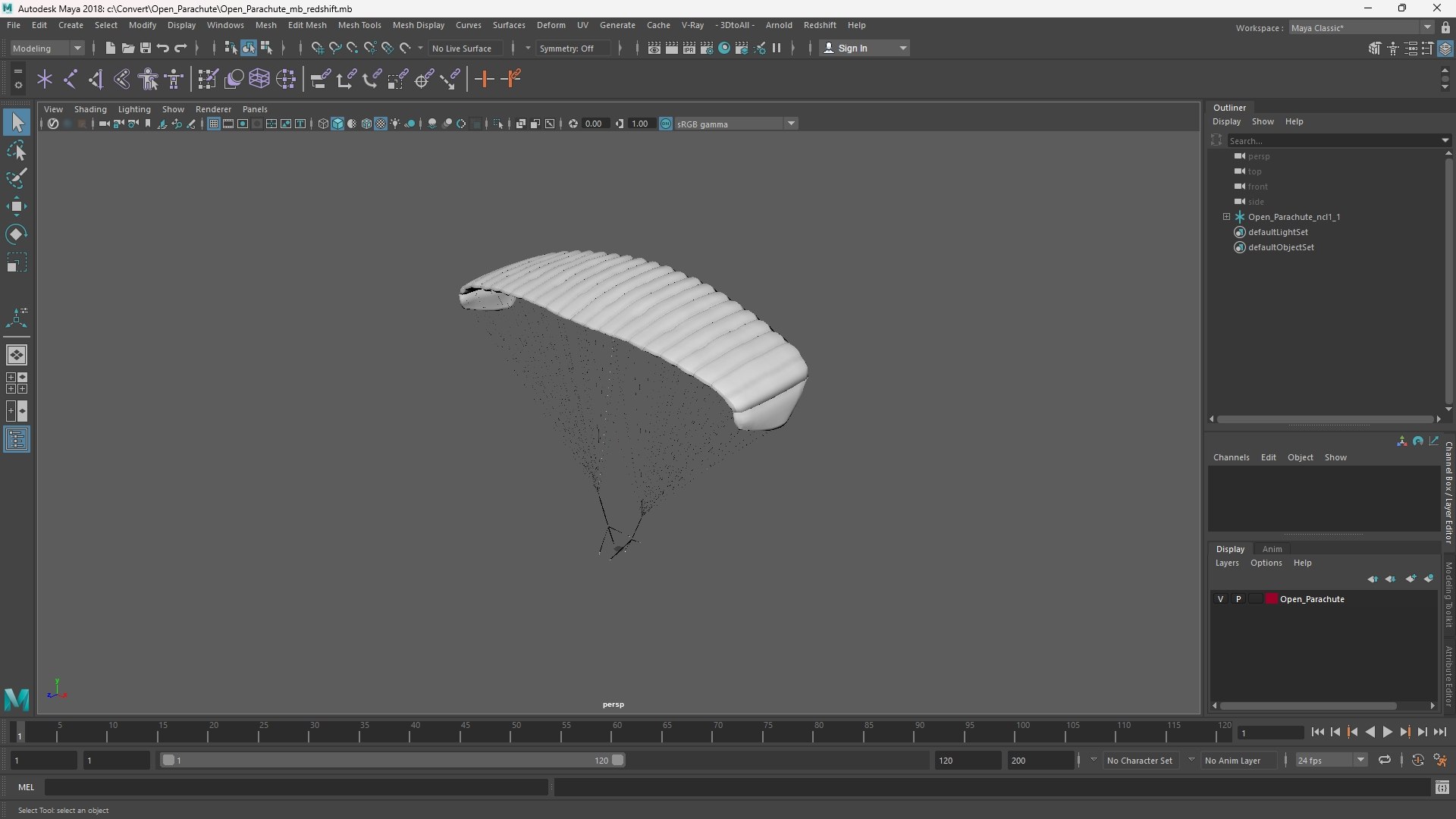Choose the Move tool in toolbox

click(17, 206)
